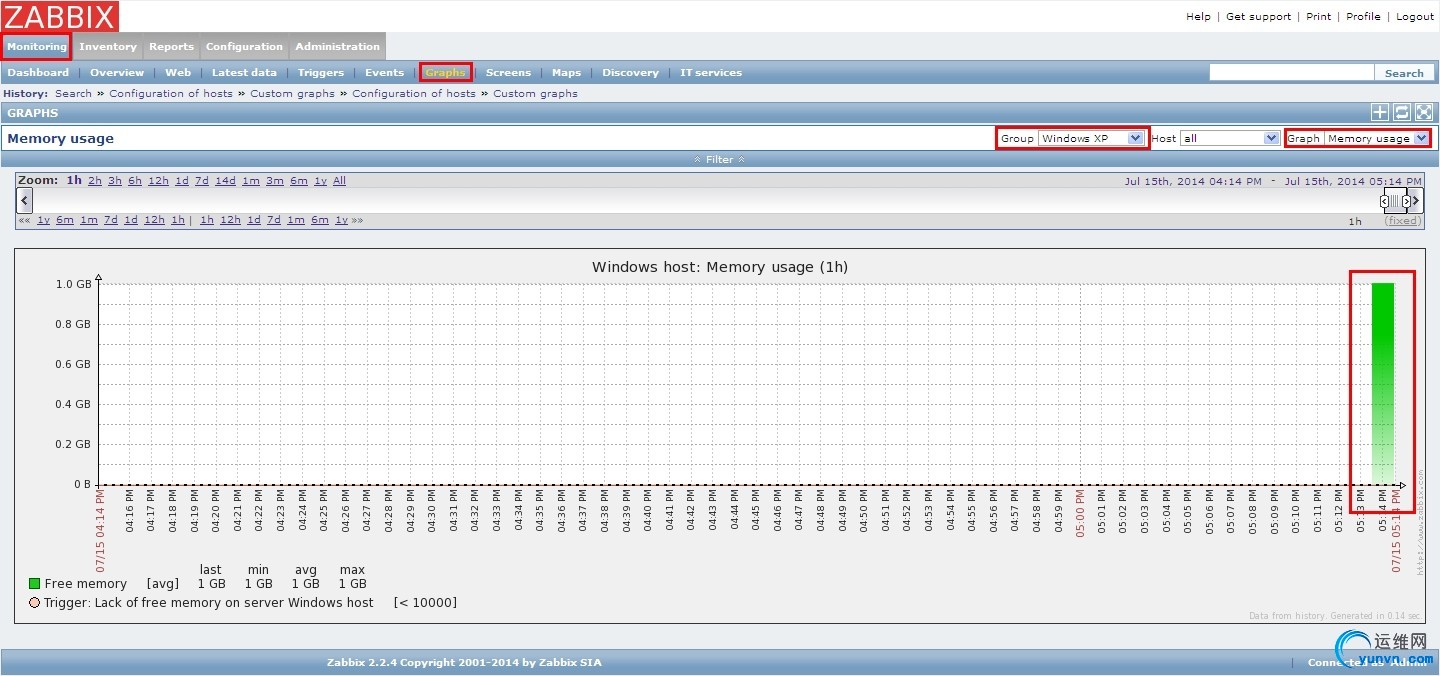Screen dimensions: 1440x676
Task: Go to the Overview submenu
Action: click(x=117, y=72)
